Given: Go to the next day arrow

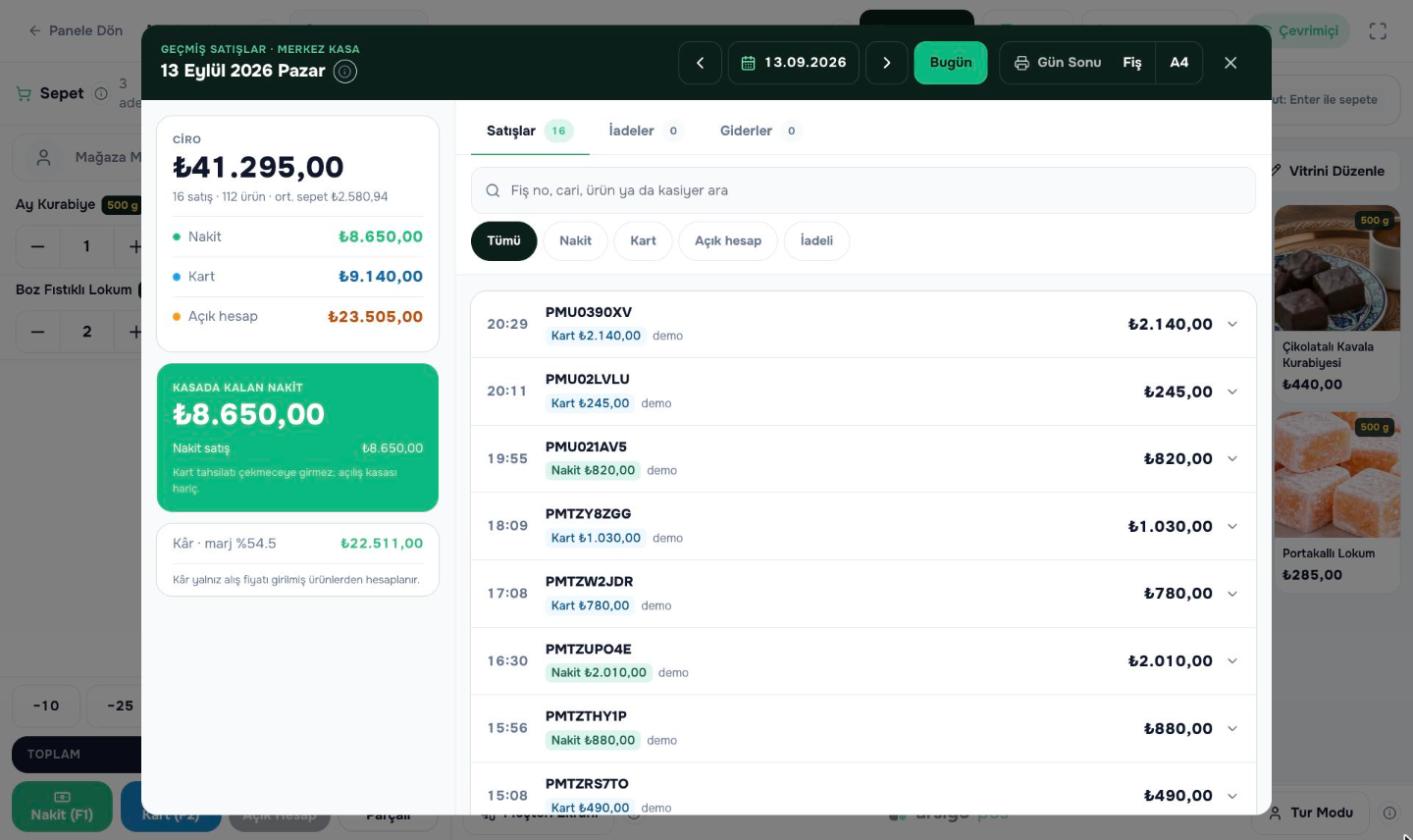Looking at the screenshot, I should coord(887,63).
